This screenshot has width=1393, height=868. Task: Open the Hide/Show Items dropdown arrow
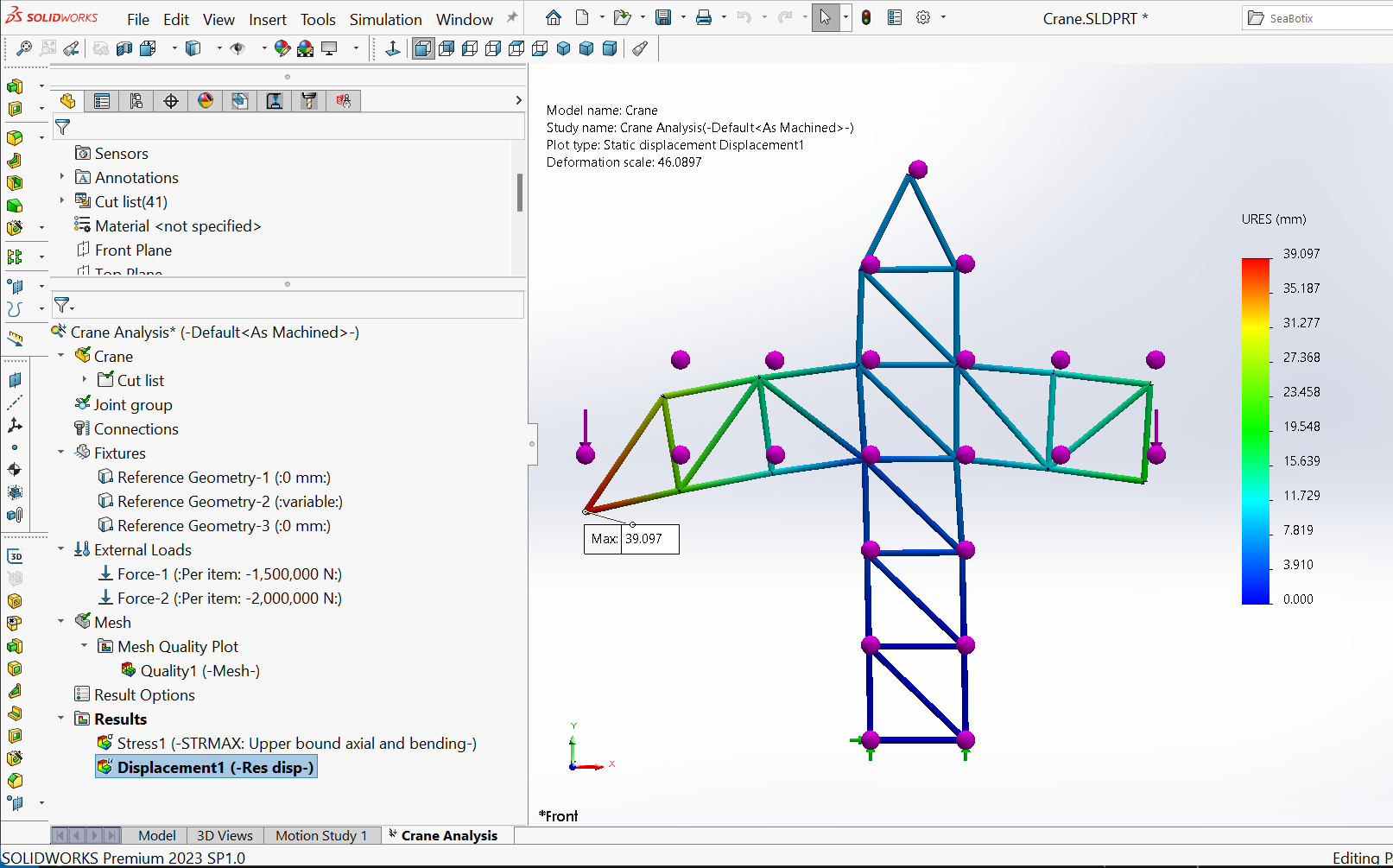pyautogui.click(x=264, y=48)
